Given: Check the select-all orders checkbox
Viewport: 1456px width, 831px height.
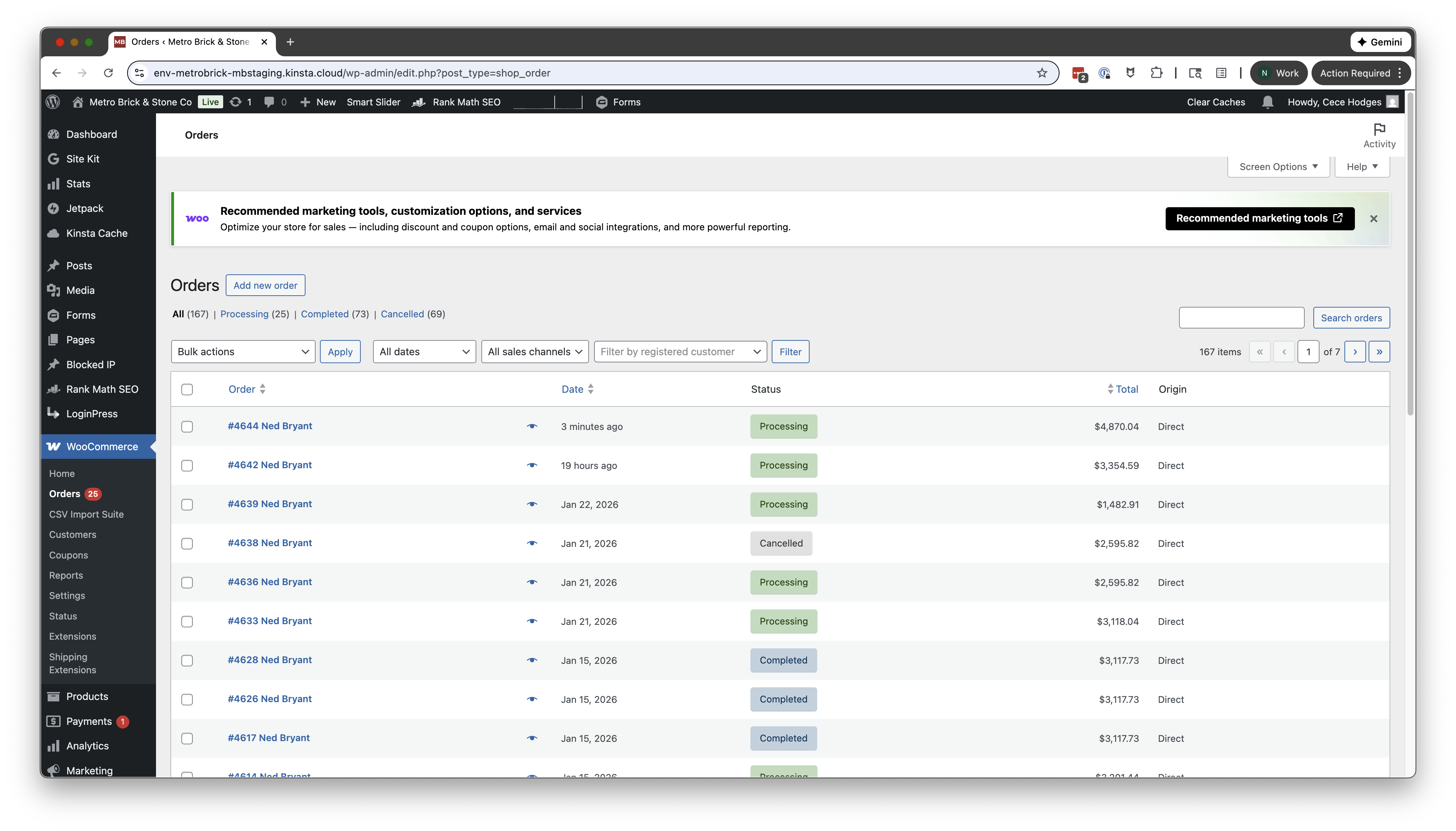Looking at the screenshot, I should coord(187,389).
